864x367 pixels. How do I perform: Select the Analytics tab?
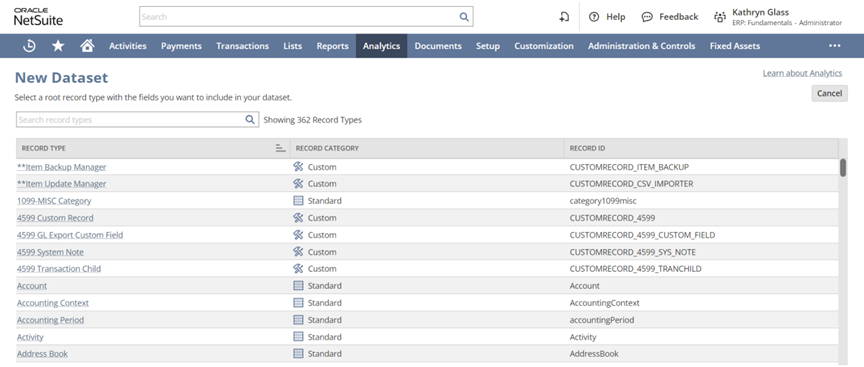click(x=381, y=46)
